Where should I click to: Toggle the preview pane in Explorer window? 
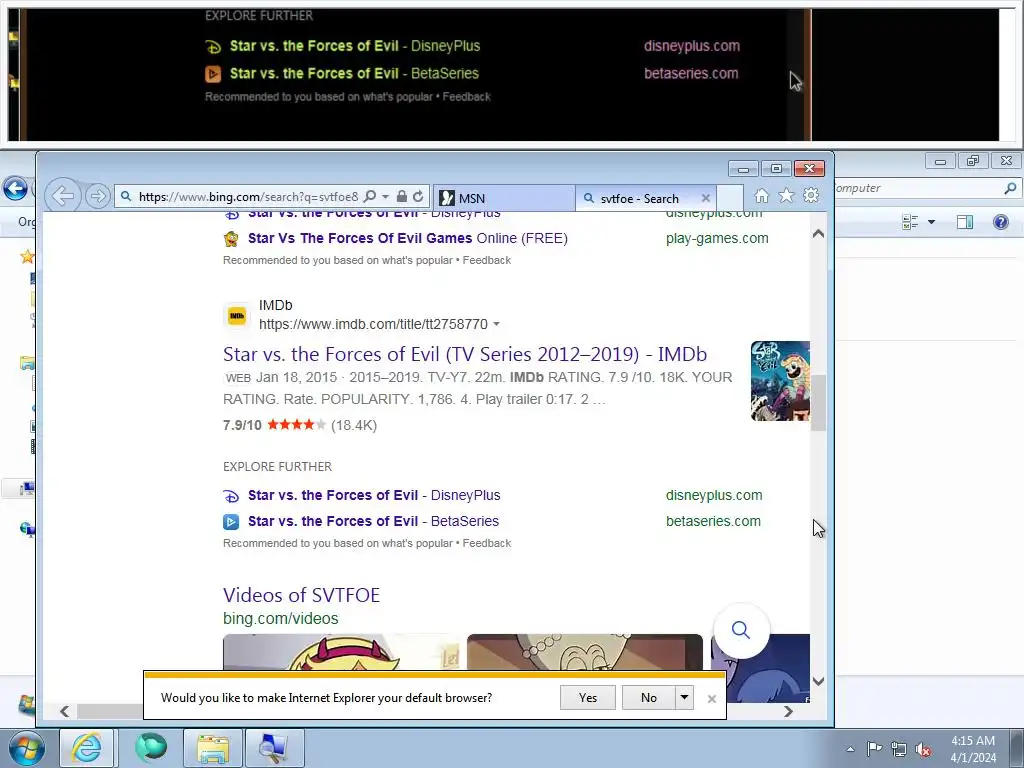pyautogui.click(x=965, y=222)
